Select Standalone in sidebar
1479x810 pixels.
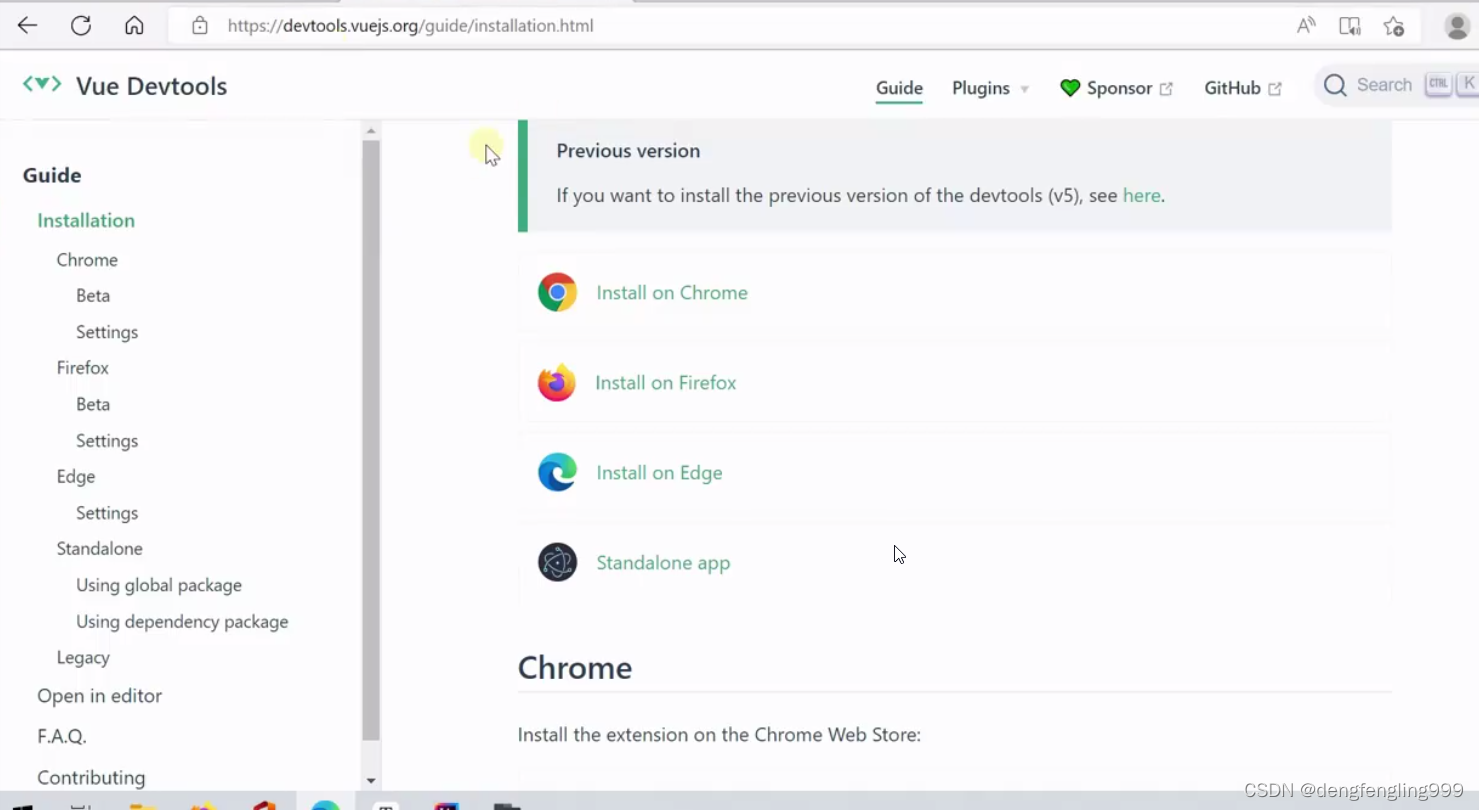pyautogui.click(x=100, y=549)
